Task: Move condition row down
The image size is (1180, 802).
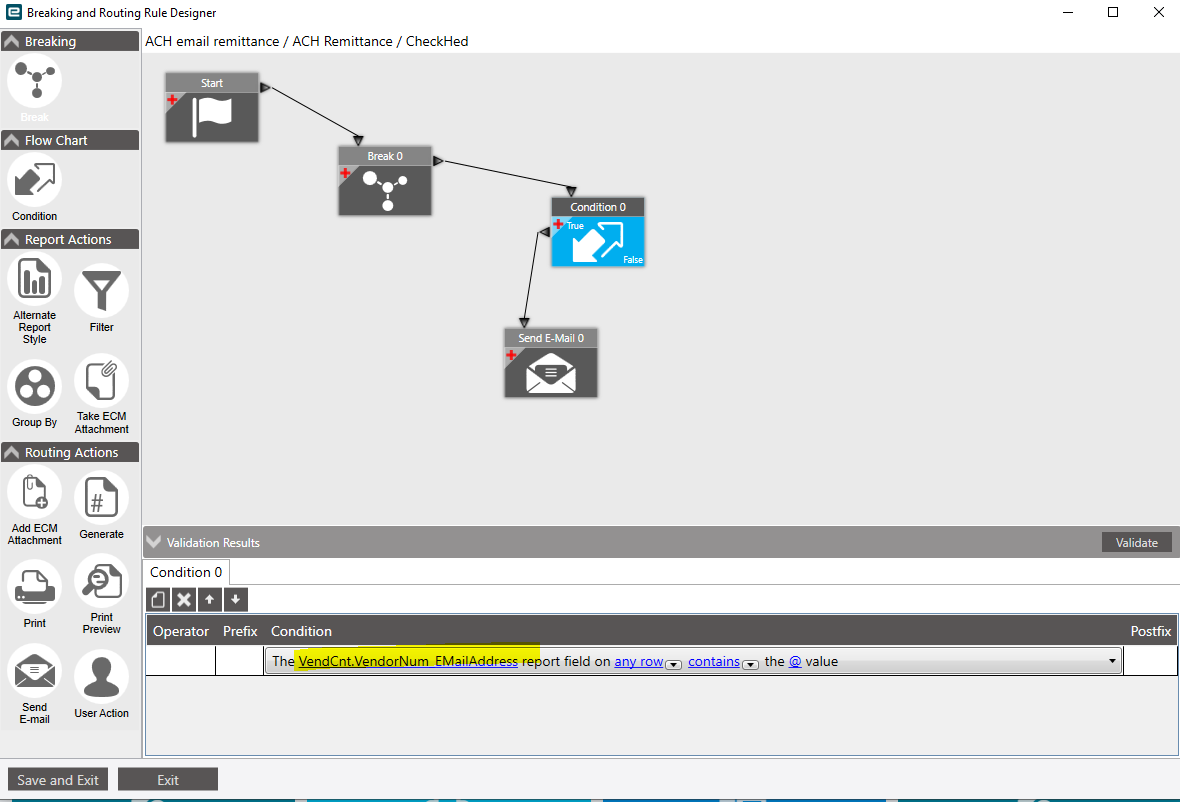Action: click(x=236, y=600)
